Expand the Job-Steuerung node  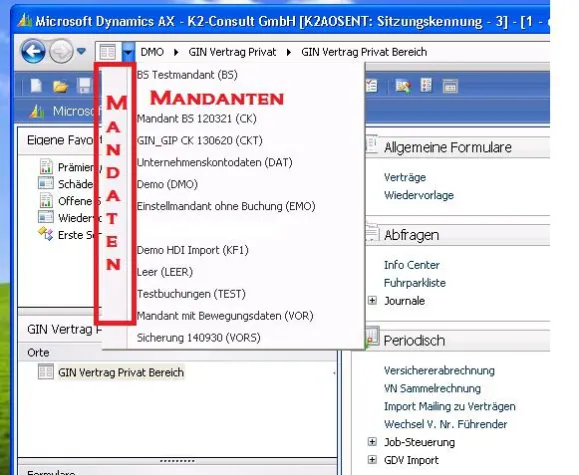[x=372, y=442]
